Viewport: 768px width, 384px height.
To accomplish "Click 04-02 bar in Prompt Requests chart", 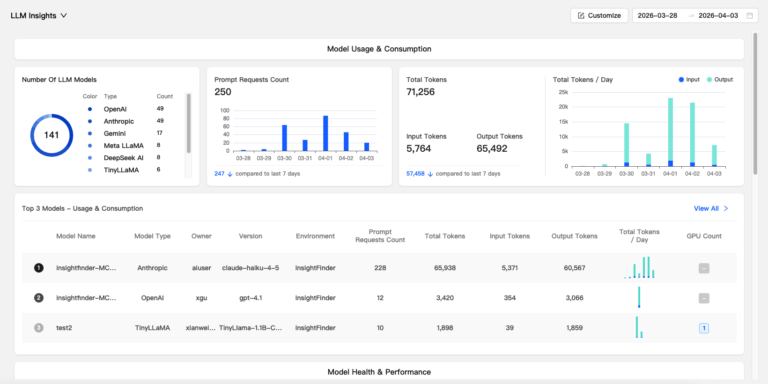I will 346,142.
